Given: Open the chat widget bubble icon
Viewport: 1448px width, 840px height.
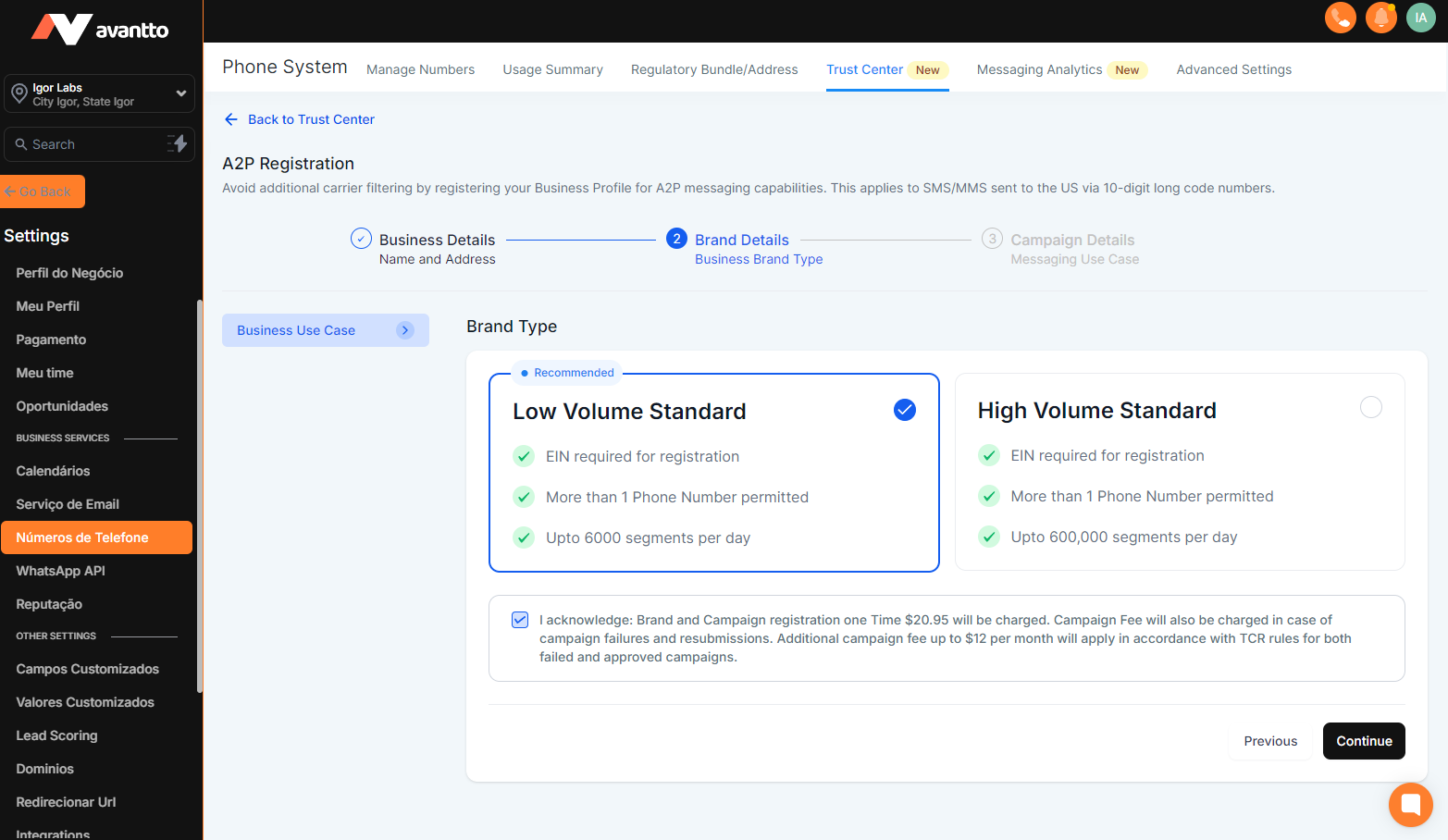Looking at the screenshot, I should (1410, 804).
